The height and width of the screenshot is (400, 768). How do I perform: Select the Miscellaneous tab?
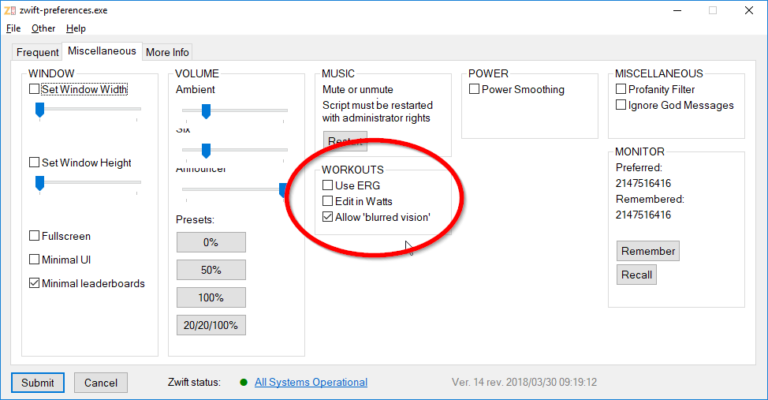pyautogui.click(x=102, y=51)
